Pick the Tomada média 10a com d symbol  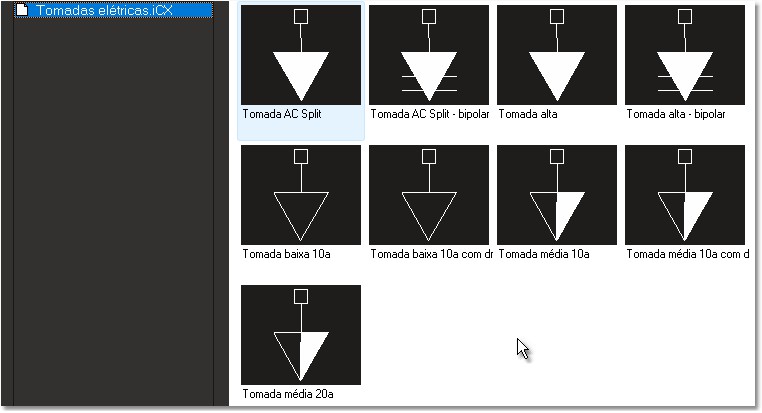[x=685, y=195]
